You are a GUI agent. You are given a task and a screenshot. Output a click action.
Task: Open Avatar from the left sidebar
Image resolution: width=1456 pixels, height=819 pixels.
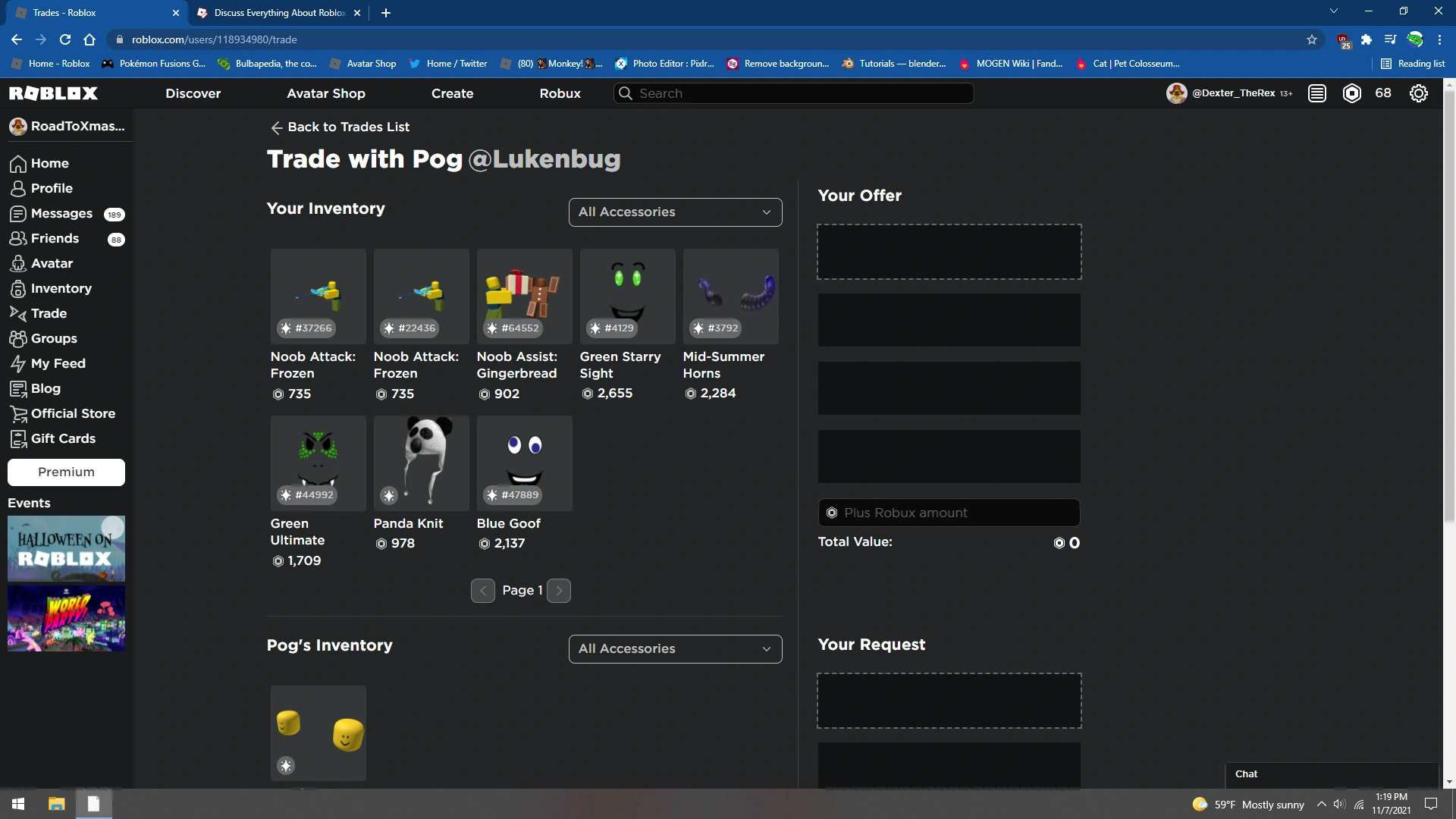(52, 263)
